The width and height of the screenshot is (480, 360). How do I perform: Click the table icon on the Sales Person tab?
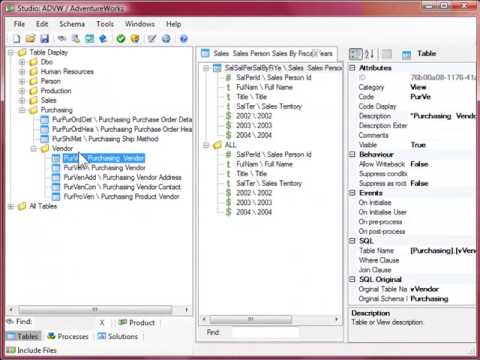(205, 53)
